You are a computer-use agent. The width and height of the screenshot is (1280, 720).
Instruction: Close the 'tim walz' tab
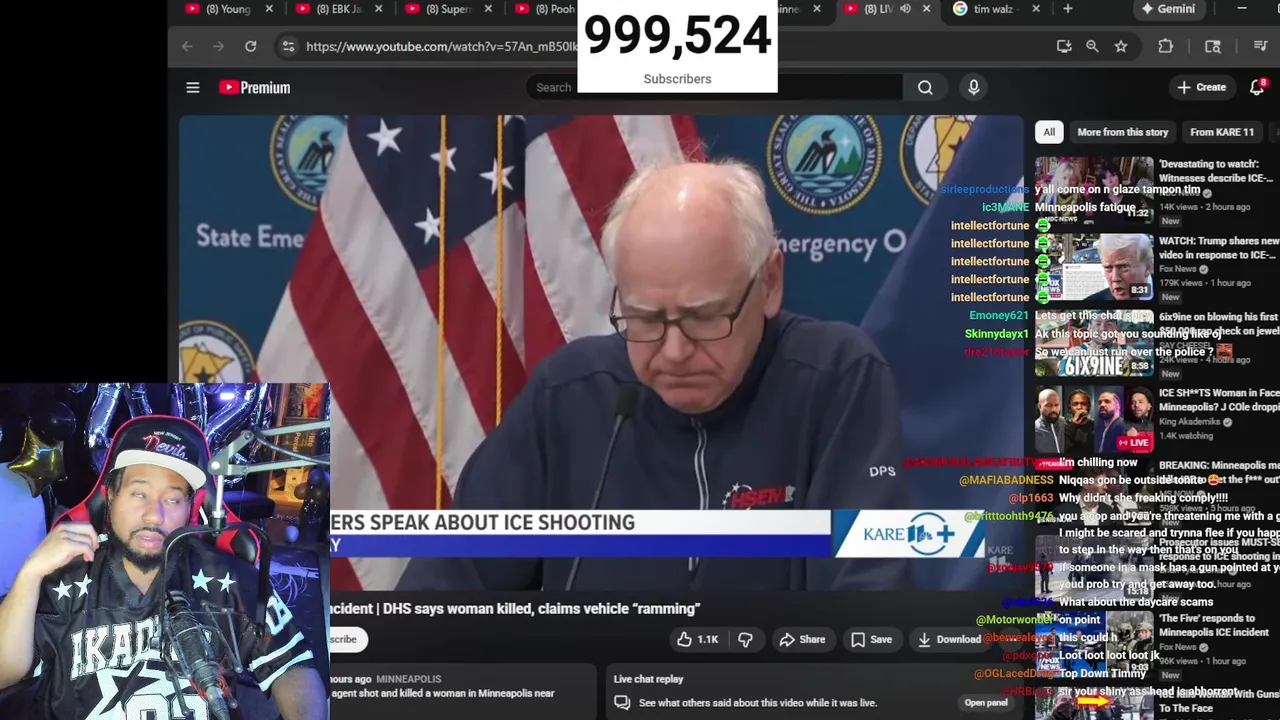click(x=1036, y=9)
